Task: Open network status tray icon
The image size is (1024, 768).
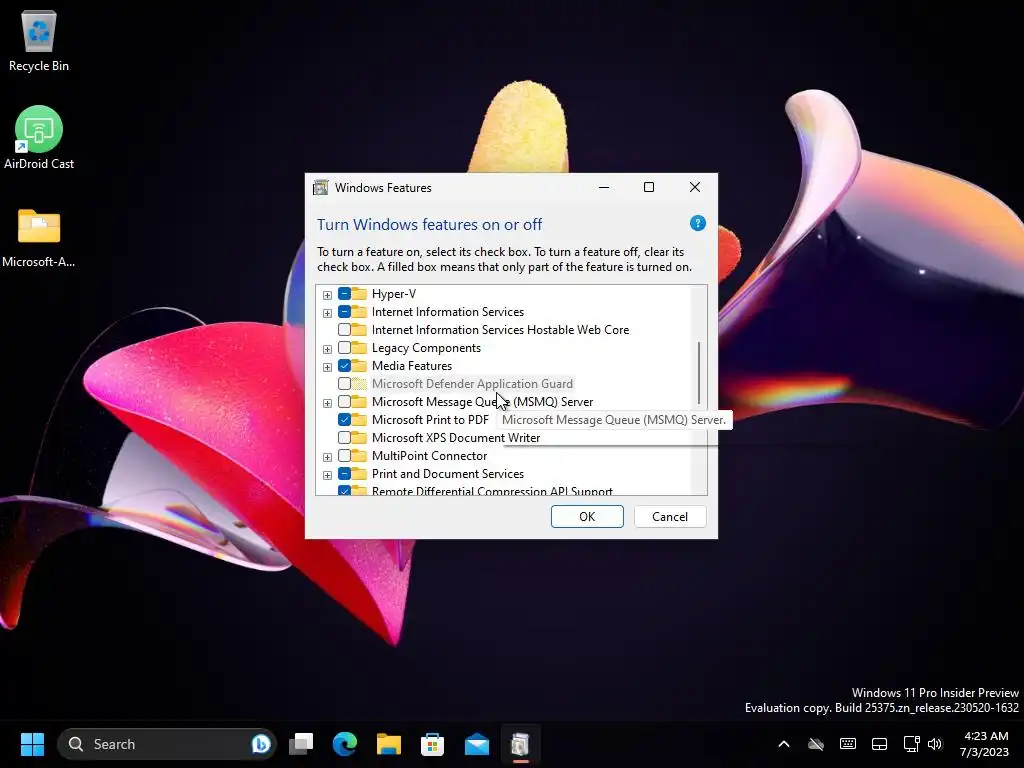Action: pos(911,744)
